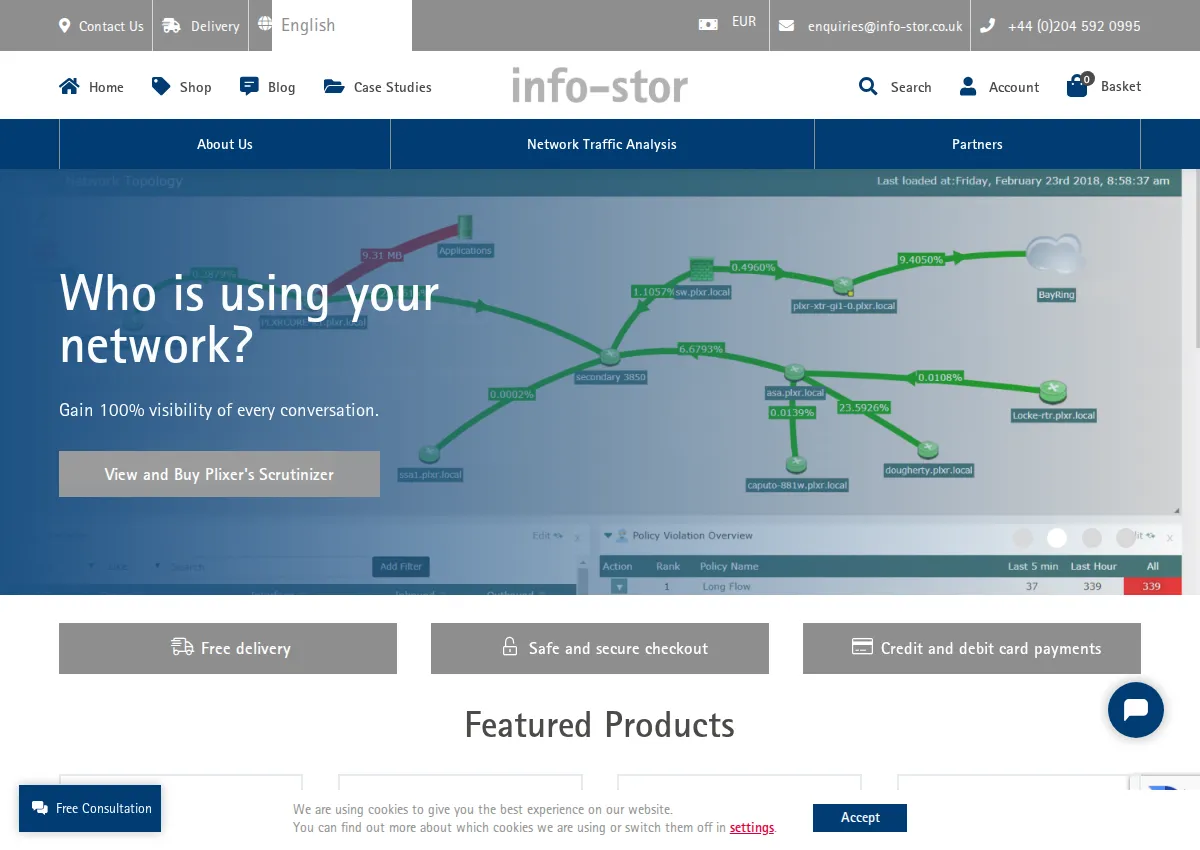Click View and Buy Plixer's Scrutinizer button
This screenshot has height=850, width=1200.
219,474
